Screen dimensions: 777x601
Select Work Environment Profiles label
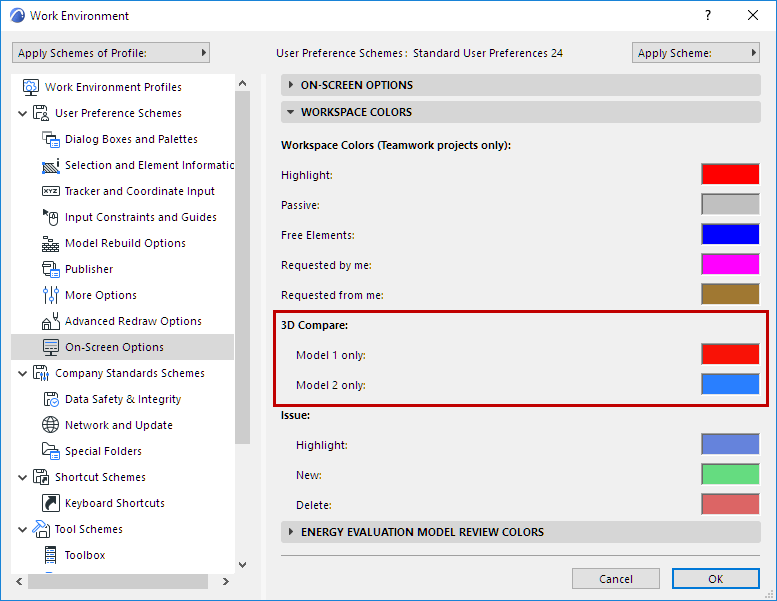pyautogui.click(x=113, y=87)
